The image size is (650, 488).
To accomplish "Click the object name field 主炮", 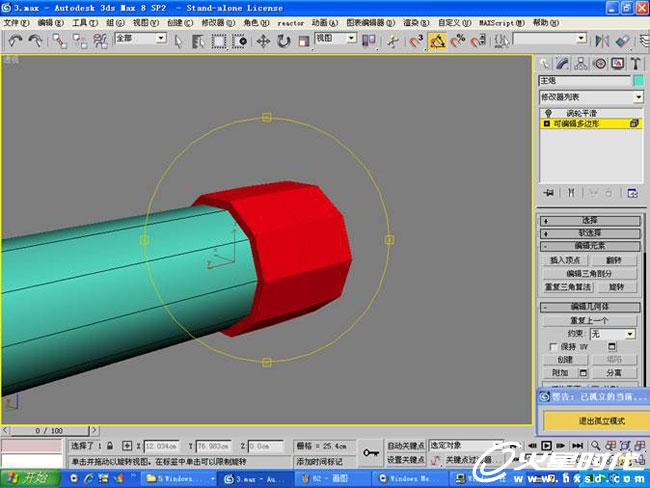I will pyautogui.click(x=585, y=80).
